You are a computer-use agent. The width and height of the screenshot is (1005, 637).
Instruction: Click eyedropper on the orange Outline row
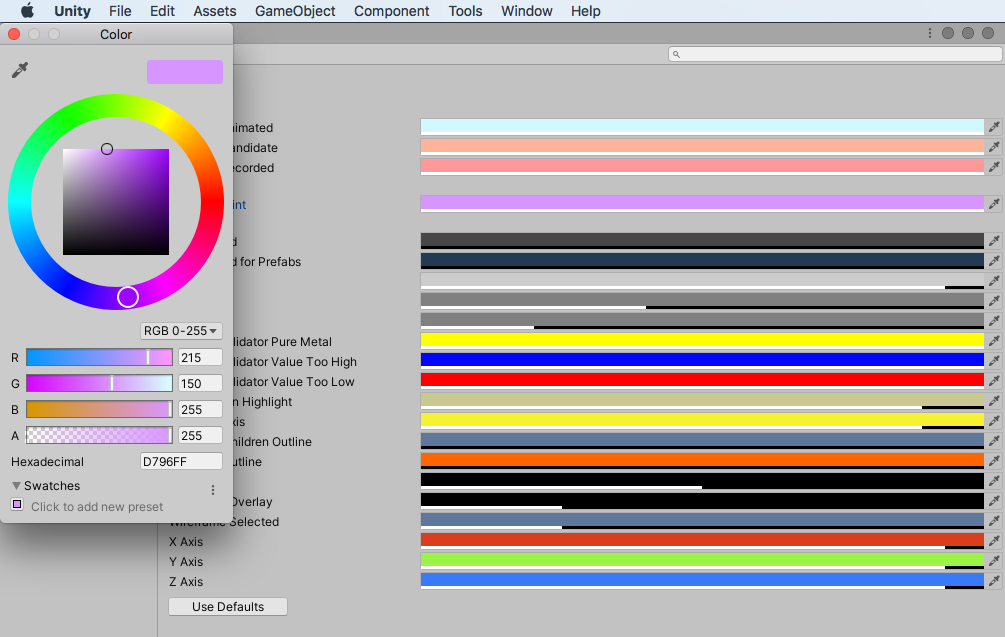tap(994, 461)
